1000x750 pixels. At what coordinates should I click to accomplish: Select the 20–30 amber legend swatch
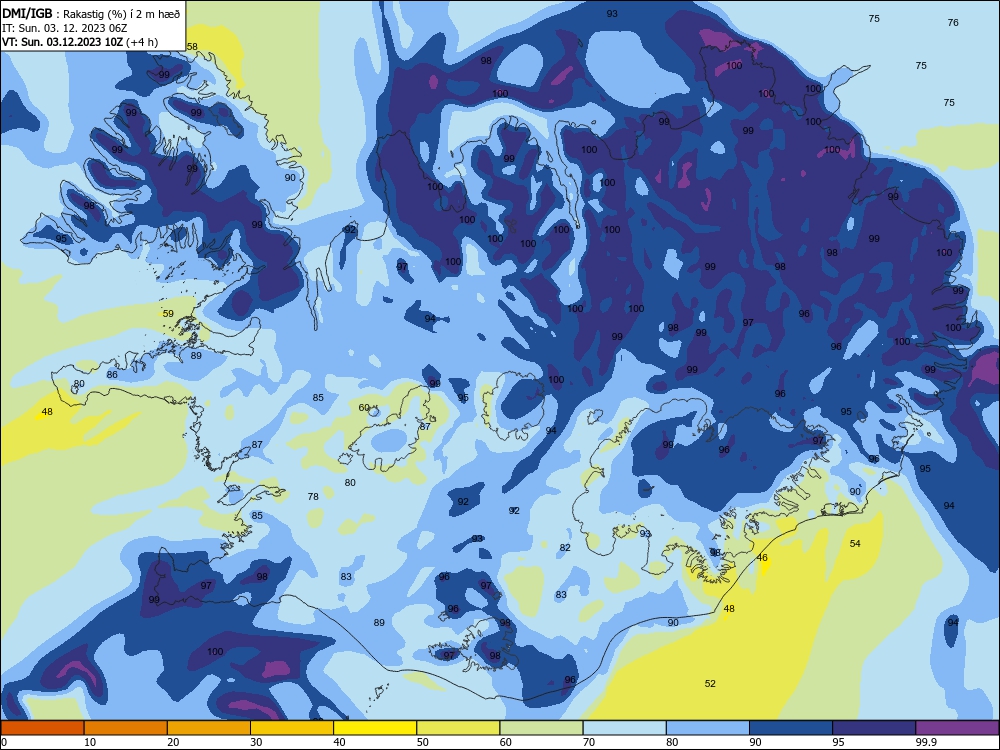[x=209, y=728]
